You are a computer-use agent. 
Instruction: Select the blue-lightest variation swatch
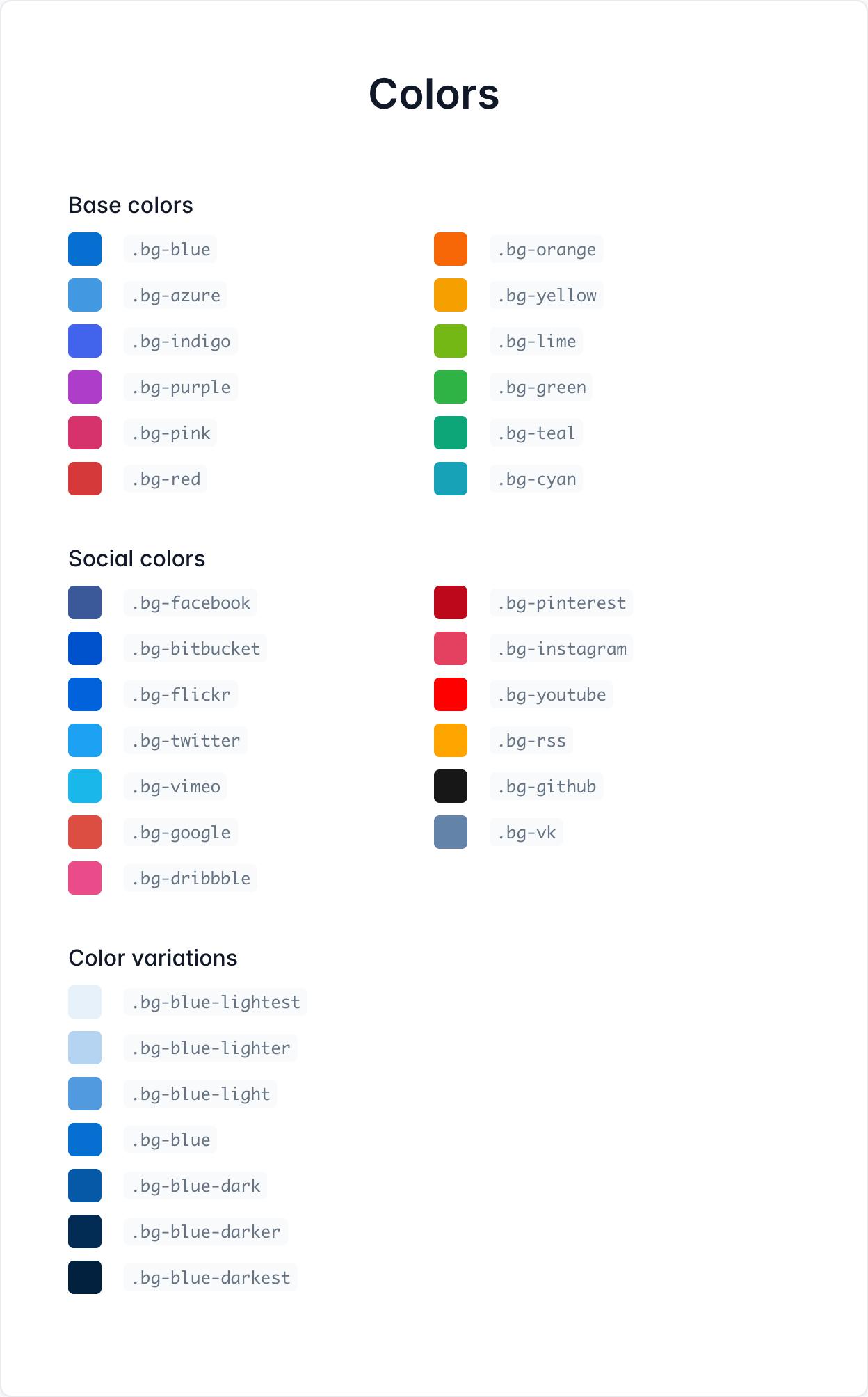point(85,1002)
